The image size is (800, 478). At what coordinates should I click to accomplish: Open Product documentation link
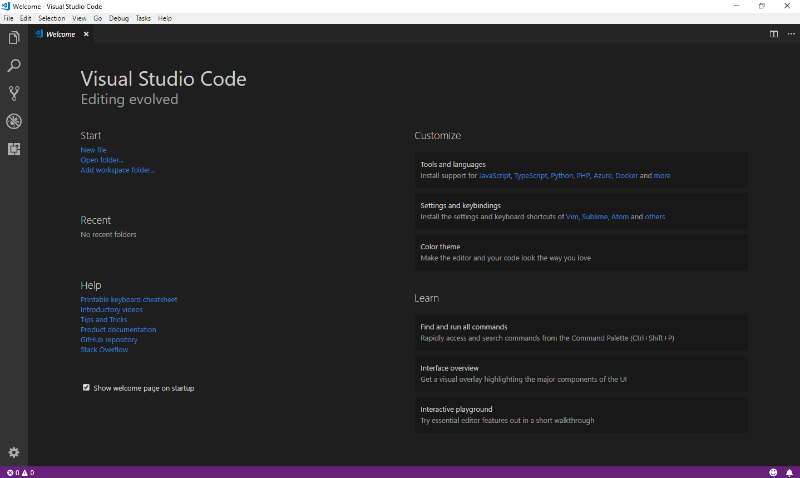coord(118,330)
